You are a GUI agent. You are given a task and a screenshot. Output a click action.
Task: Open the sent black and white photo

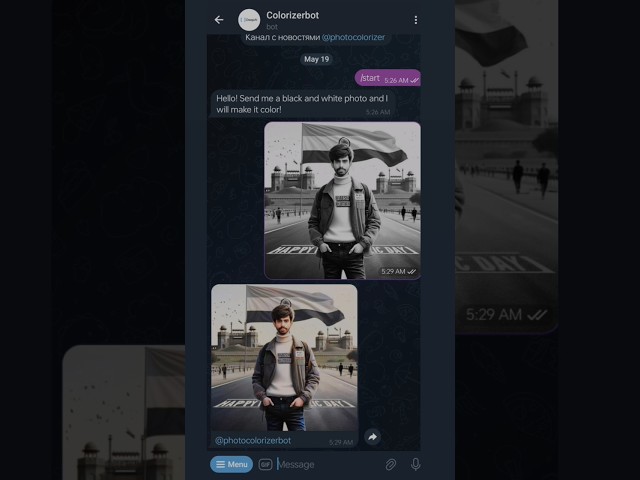point(342,200)
